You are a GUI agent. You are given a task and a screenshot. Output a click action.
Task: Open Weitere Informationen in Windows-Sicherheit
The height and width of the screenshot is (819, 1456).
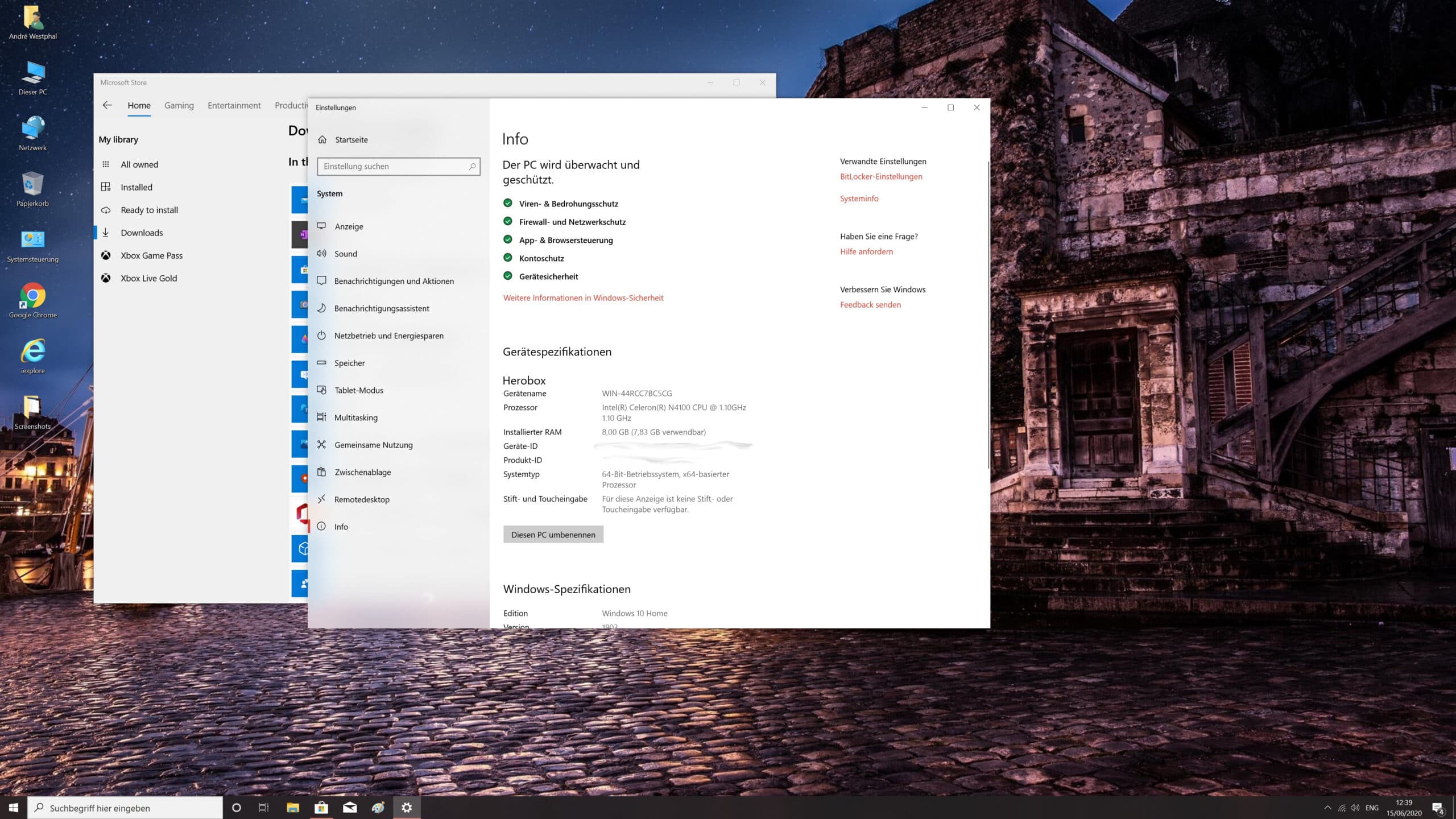(x=583, y=298)
